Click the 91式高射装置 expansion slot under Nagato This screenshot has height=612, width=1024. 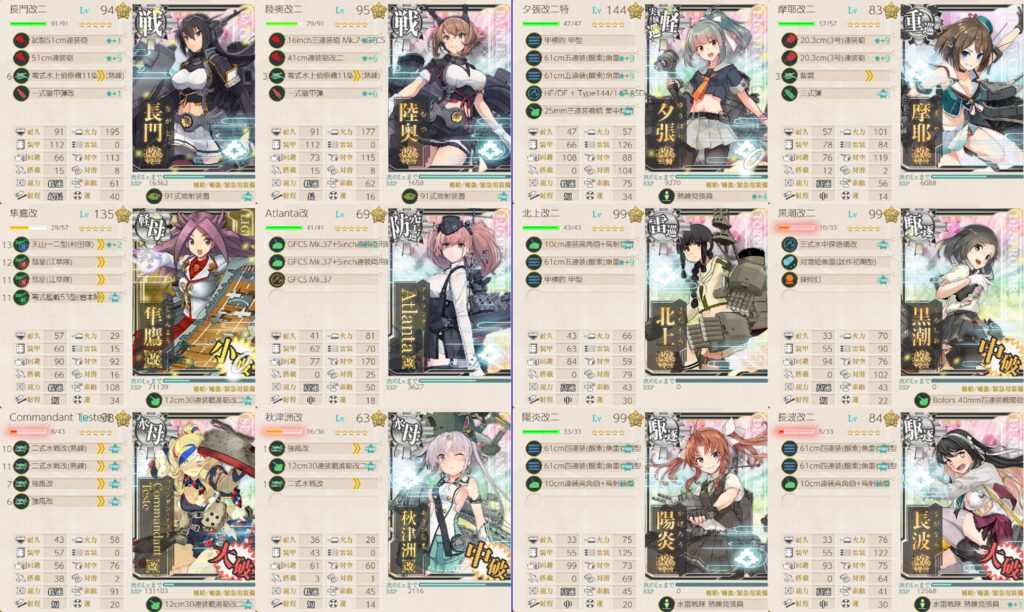[193, 195]
